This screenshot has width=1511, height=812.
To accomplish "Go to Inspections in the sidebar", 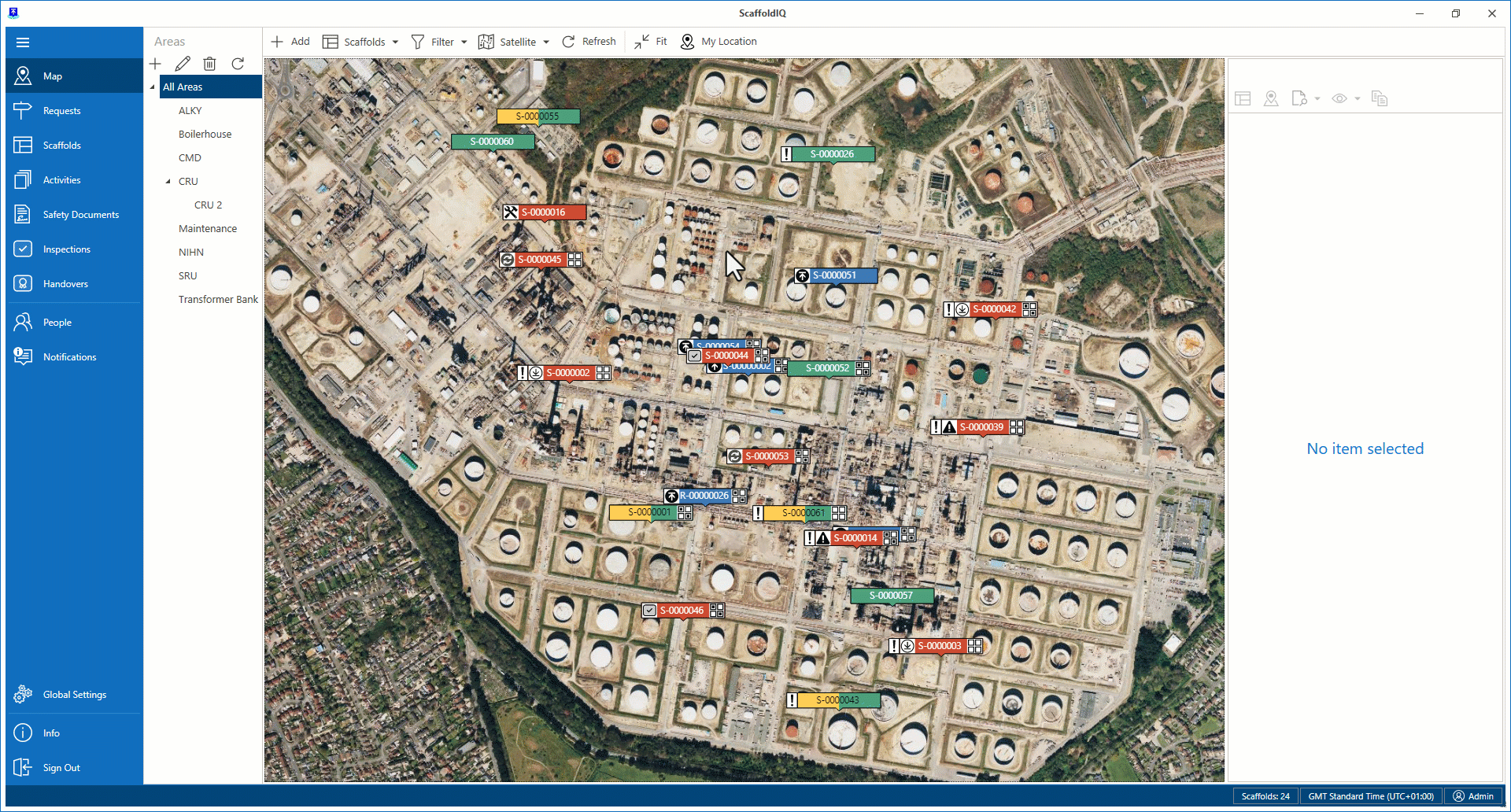I will [x=66, y=249].
